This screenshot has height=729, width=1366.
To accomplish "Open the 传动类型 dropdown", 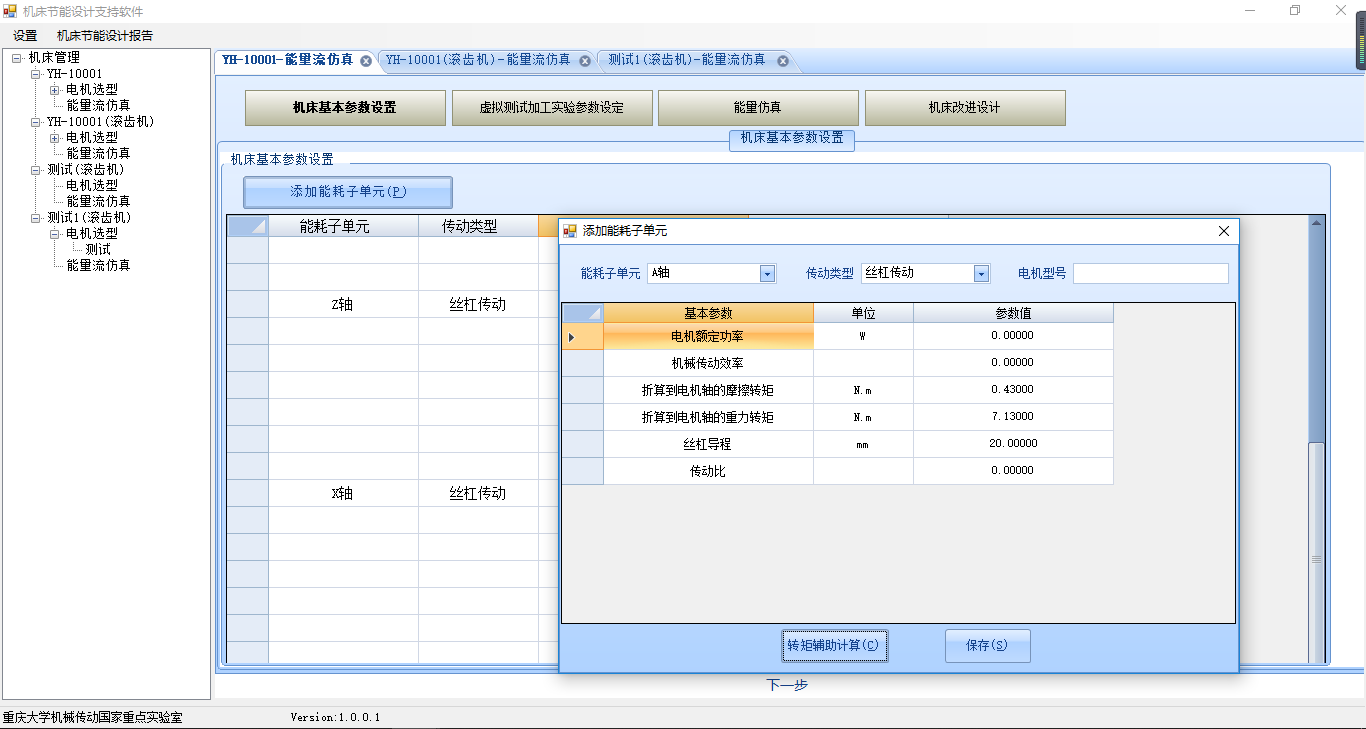I will point(981,274).
